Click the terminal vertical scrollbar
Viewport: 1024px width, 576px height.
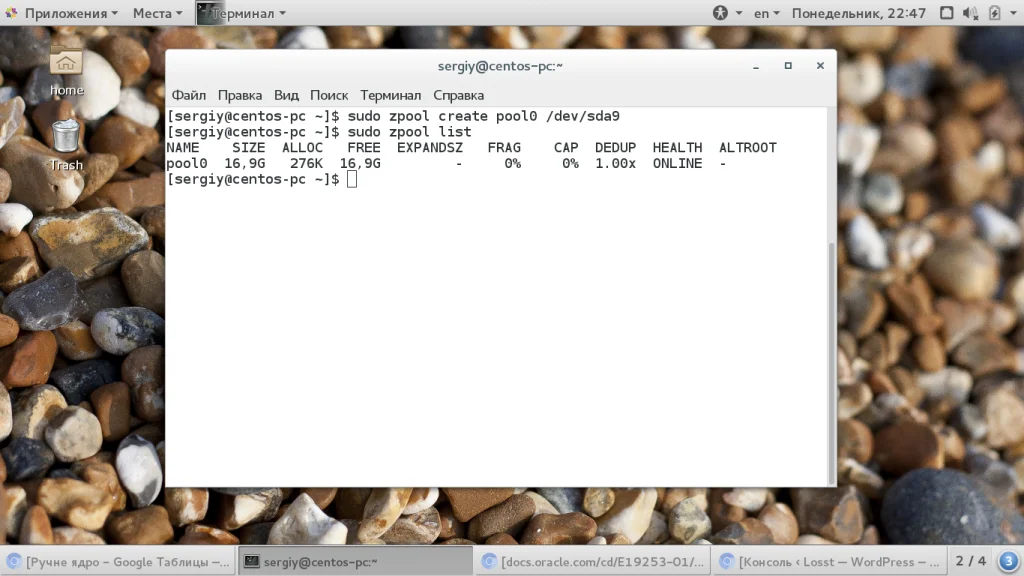(831, 362)
